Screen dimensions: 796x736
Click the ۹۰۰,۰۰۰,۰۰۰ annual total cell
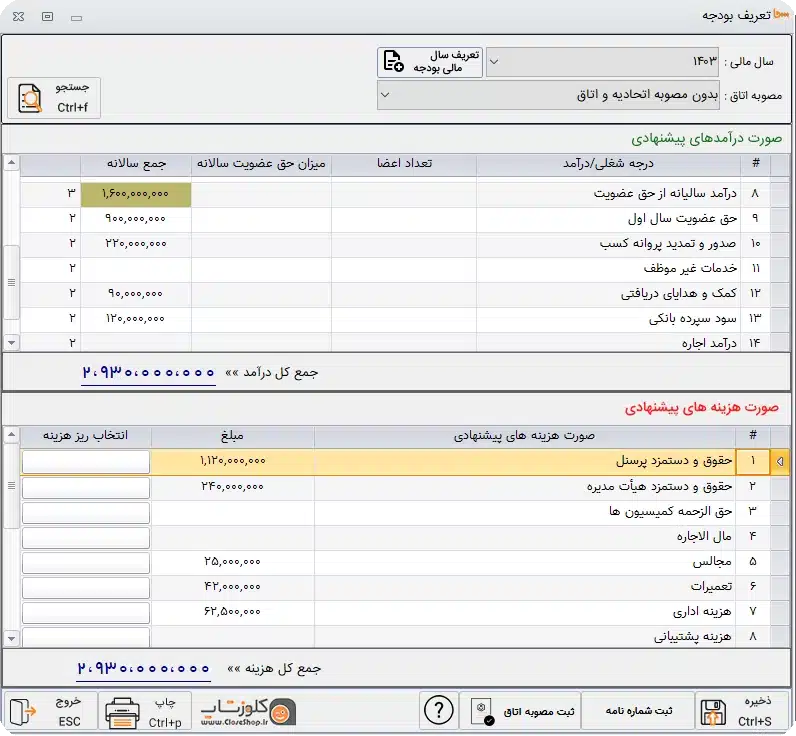136,219
